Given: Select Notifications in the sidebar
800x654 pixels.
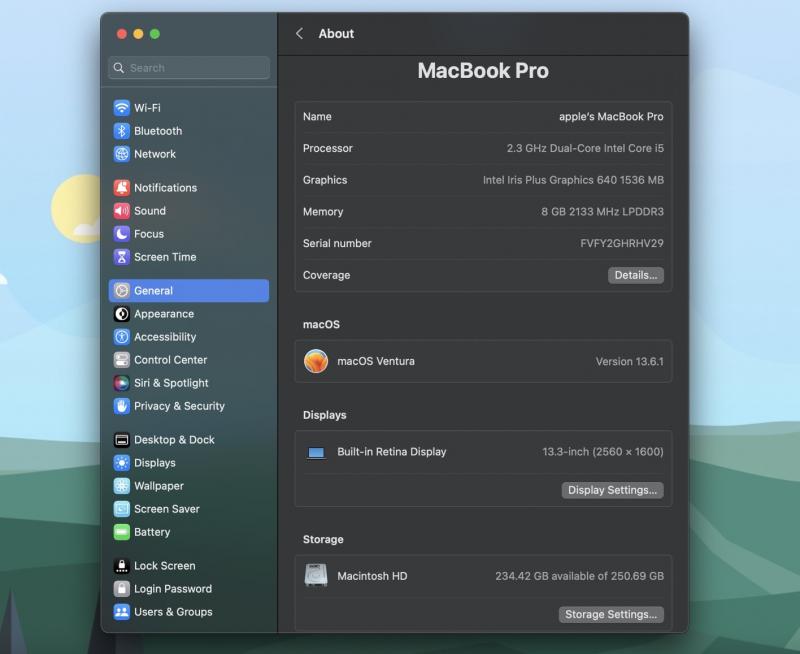Looking at the screenshot, I should click(189, 188).
